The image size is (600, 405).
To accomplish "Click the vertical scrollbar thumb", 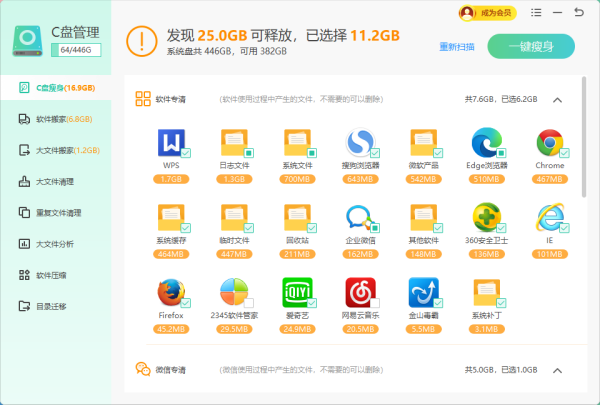I will click(x=584, y=137).
